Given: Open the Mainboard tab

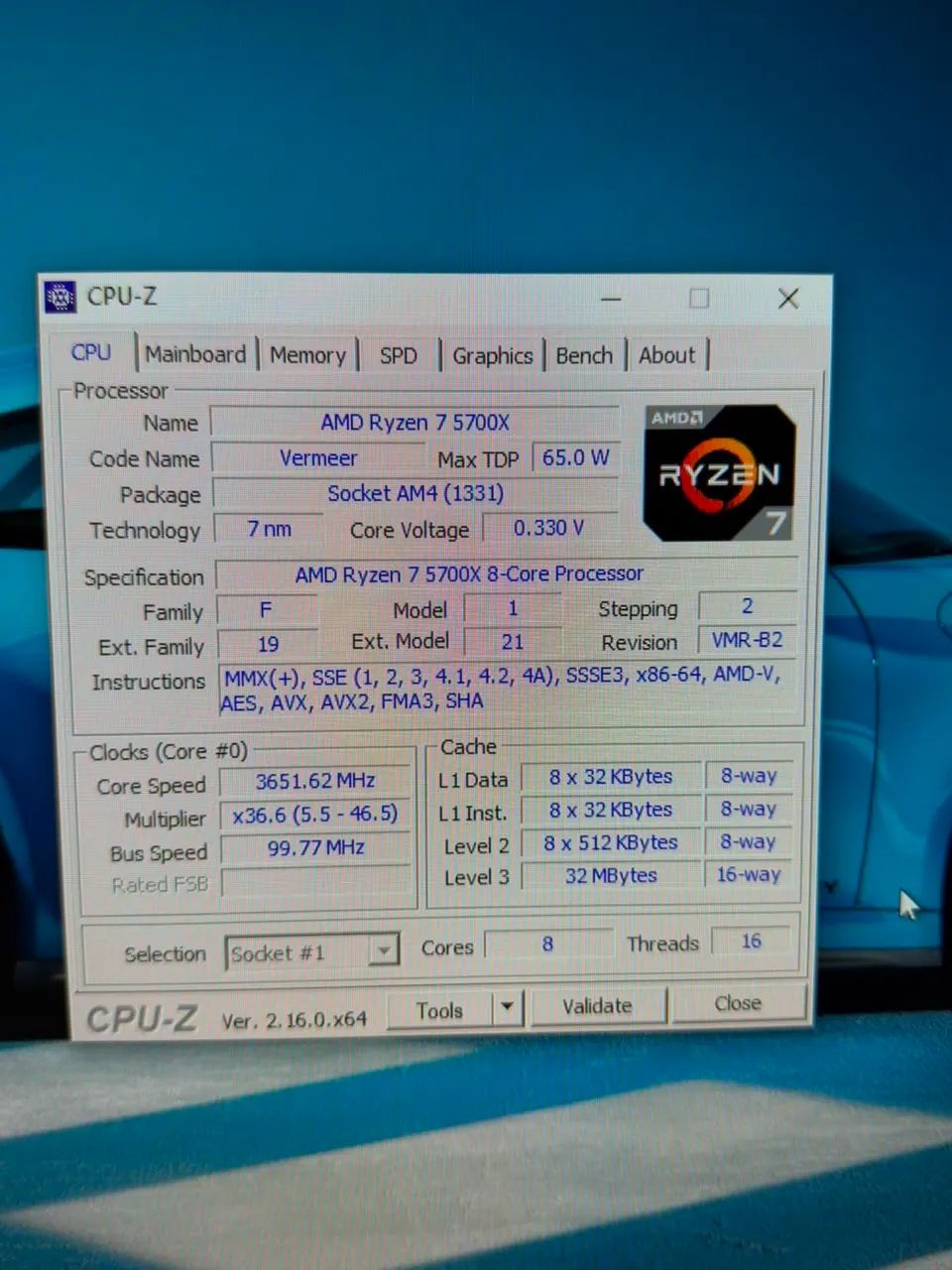Looking at the screenshot, I should 195,354.
